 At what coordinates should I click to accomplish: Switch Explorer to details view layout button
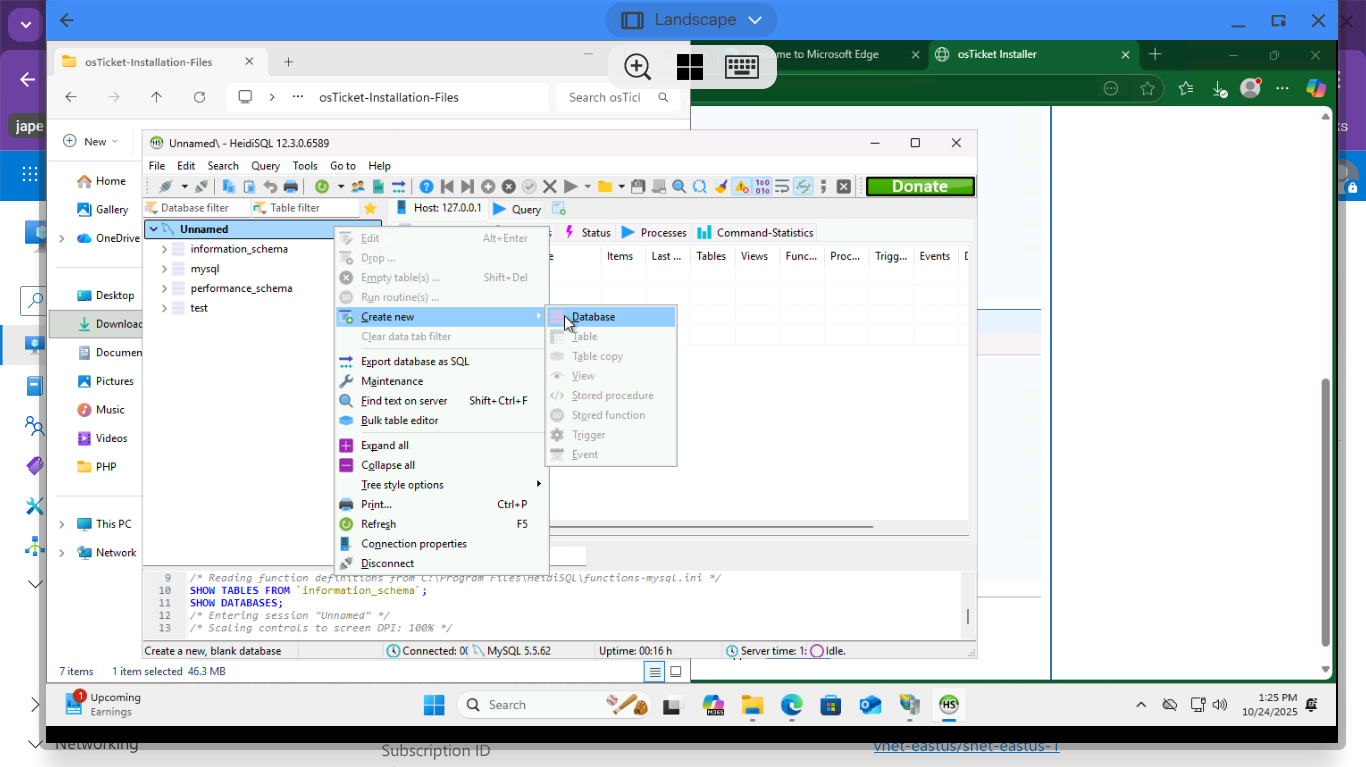pos(654,672)
